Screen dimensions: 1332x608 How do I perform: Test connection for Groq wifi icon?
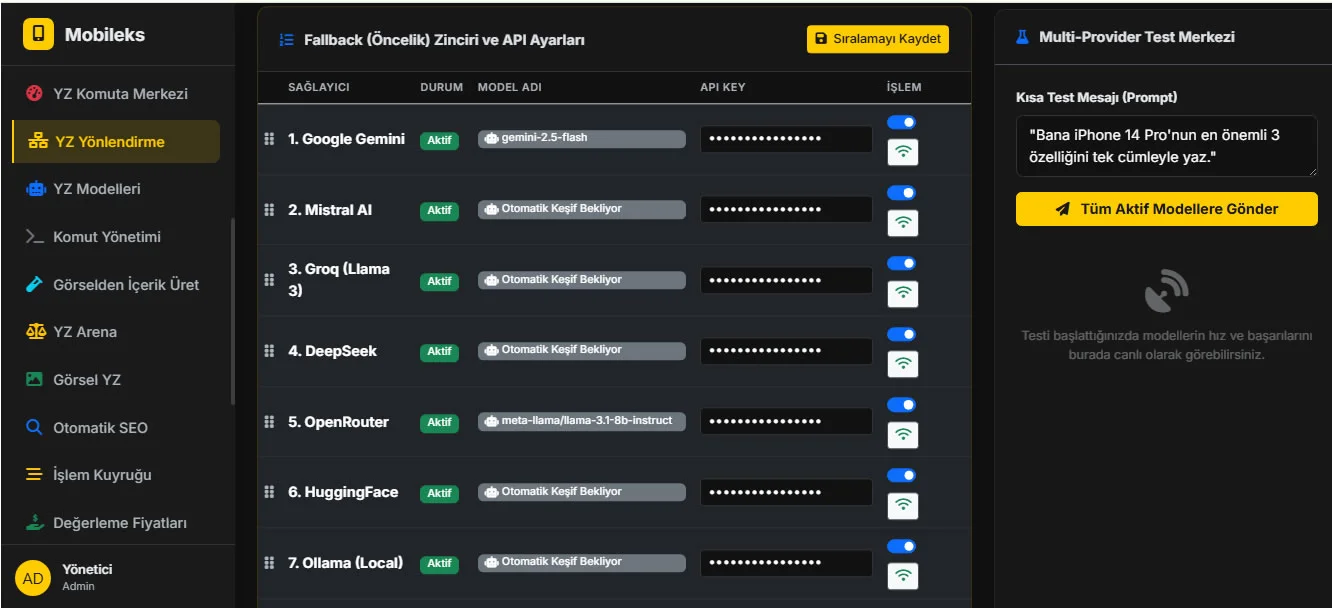(903, 293)
